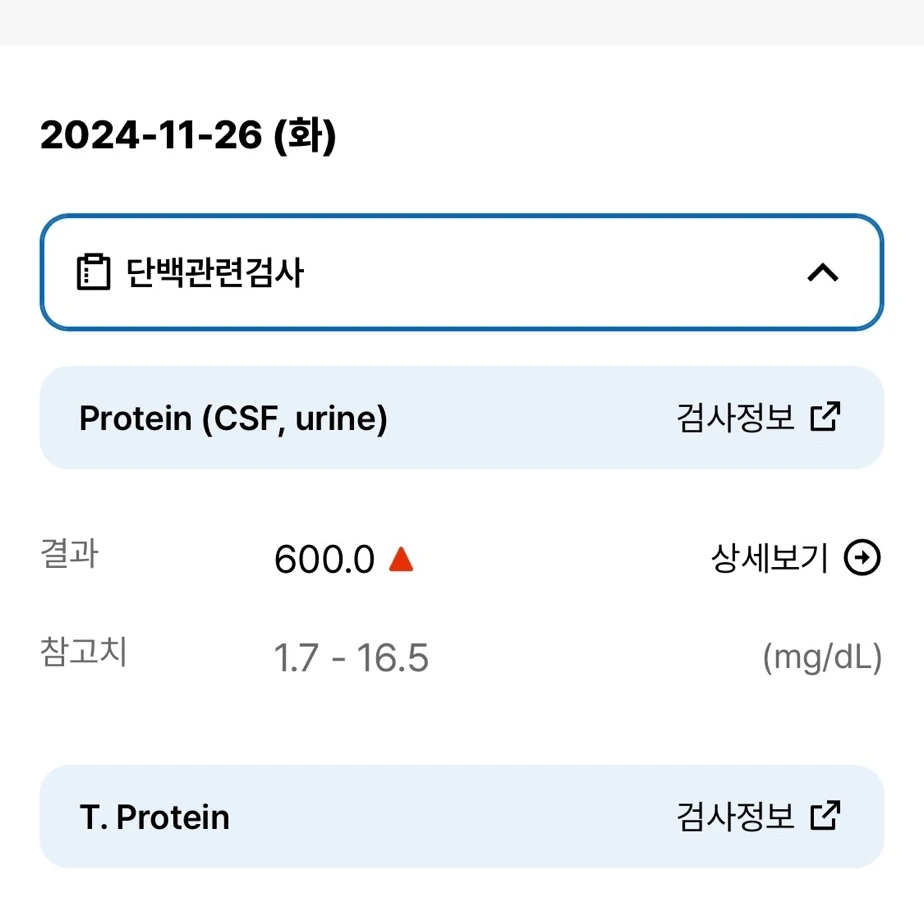924x924 pixels.
Task: Select the T. Protein test header
Action: point(461,816)
